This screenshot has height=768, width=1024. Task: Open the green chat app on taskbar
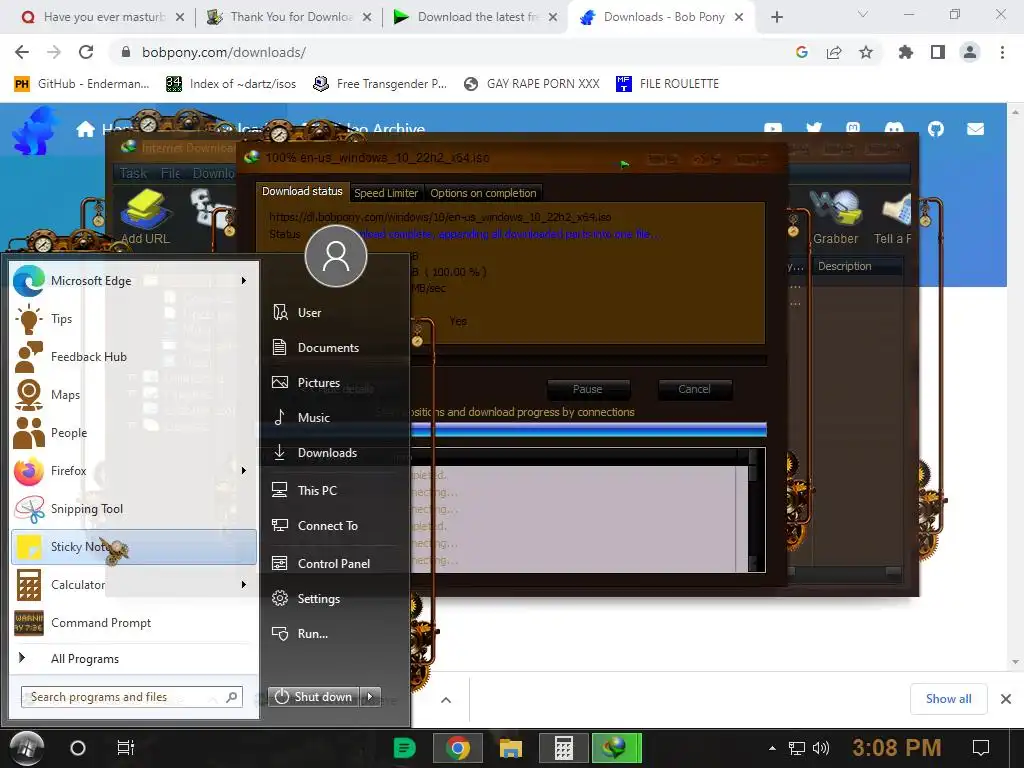coord(405,748)
